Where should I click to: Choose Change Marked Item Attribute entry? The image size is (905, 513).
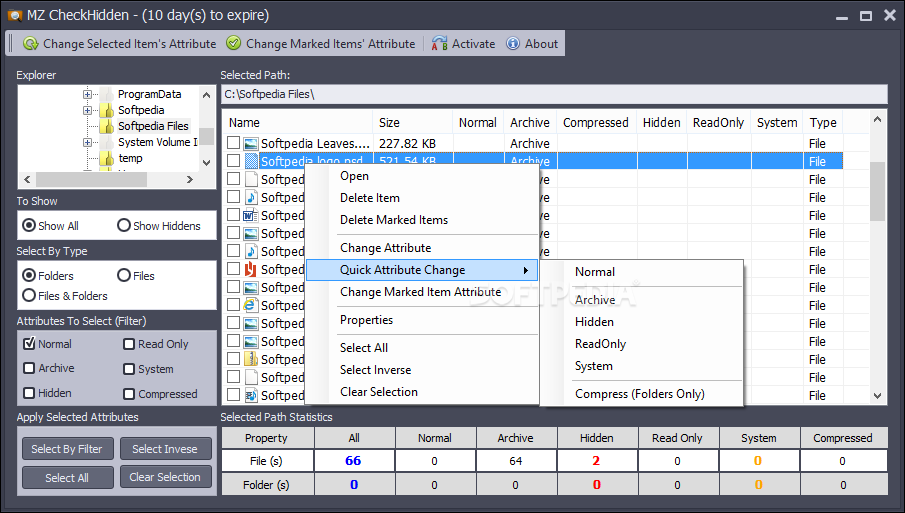click(420, 292)
